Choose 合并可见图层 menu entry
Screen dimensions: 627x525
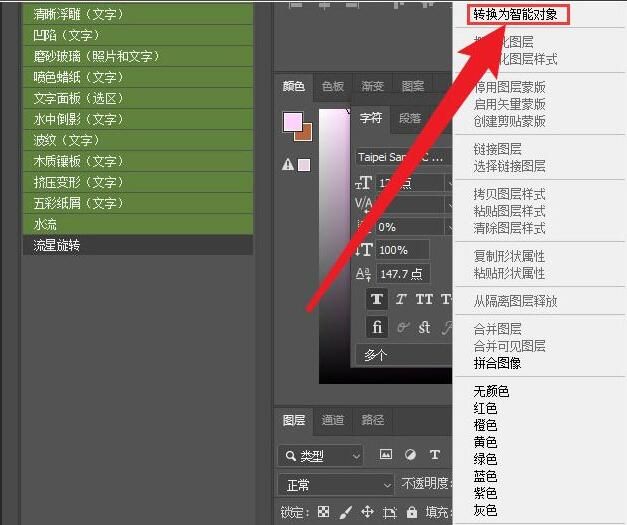[x=509, y=346]
